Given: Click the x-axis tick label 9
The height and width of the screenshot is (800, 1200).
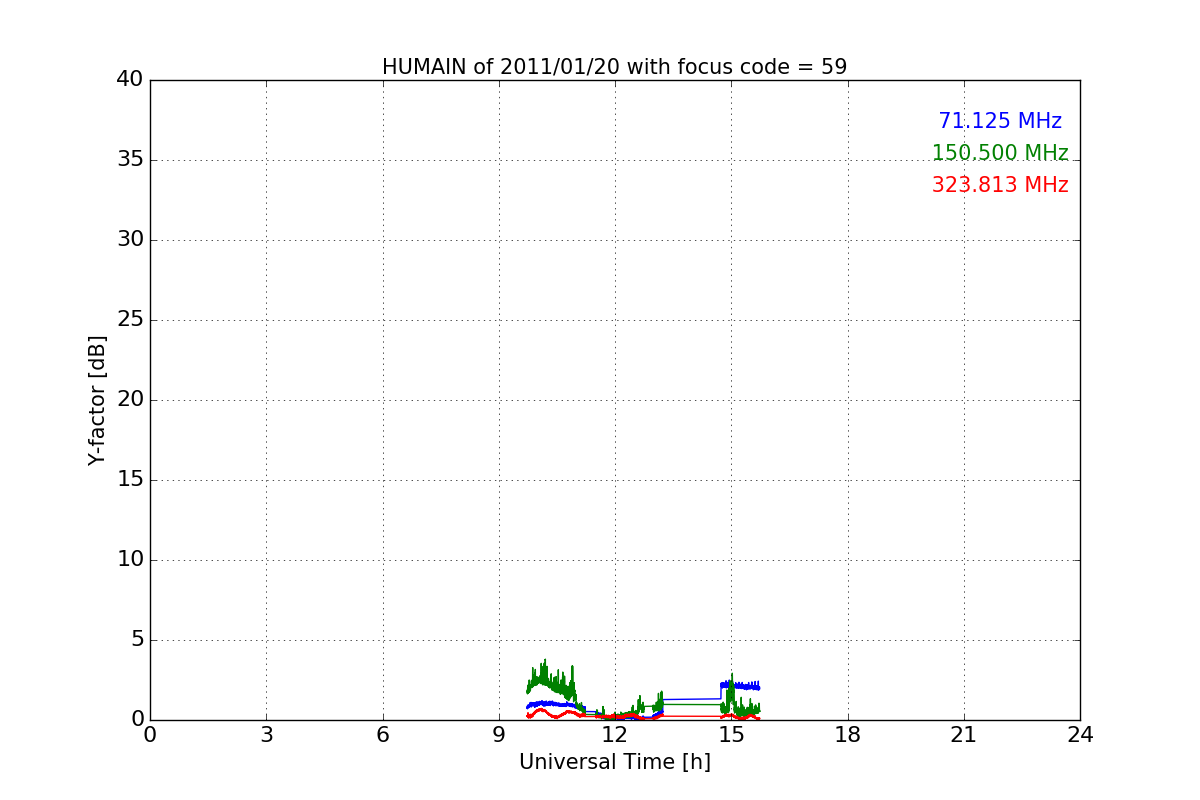Looking at the screenshot, I should coord(499,735).
